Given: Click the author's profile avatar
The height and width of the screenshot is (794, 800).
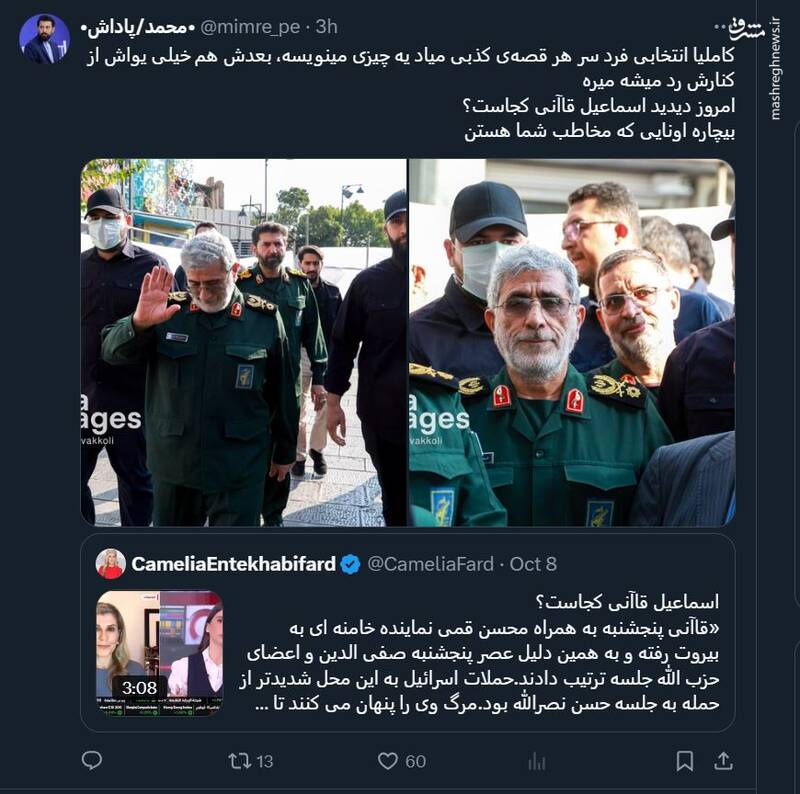Looking at the screenshot, I should (x=44, y=39).
